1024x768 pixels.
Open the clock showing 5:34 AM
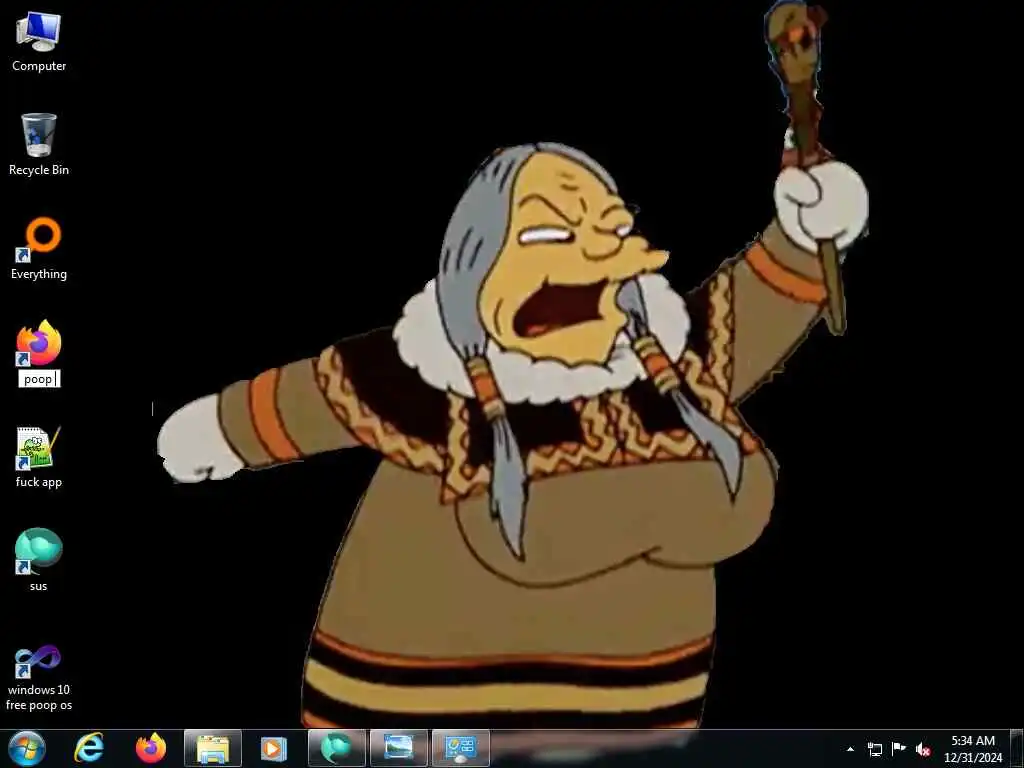pyautogui.click(x=972, y=749)
